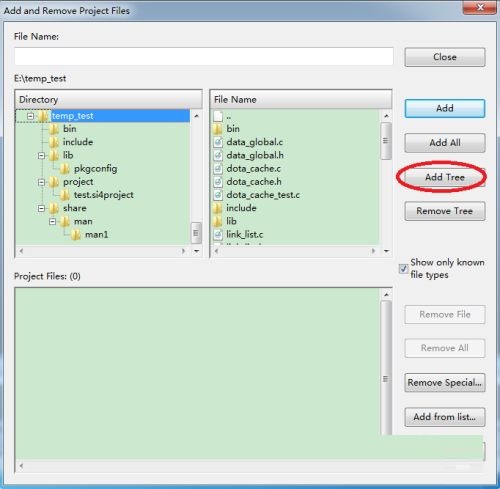Click the include folder icon in Directory tree

coord(54,142)
